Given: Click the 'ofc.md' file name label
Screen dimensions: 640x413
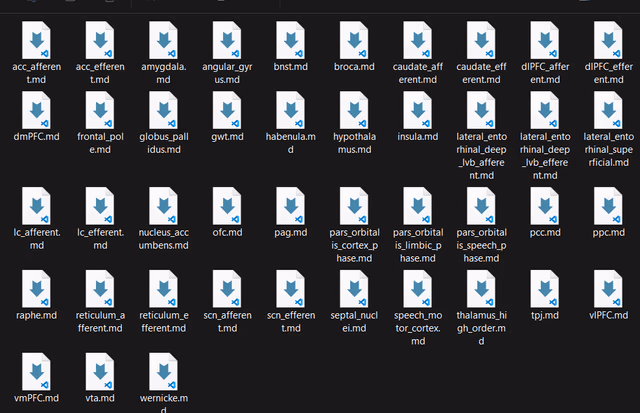Looking at the screenshot, I should (x=227, y=232).
